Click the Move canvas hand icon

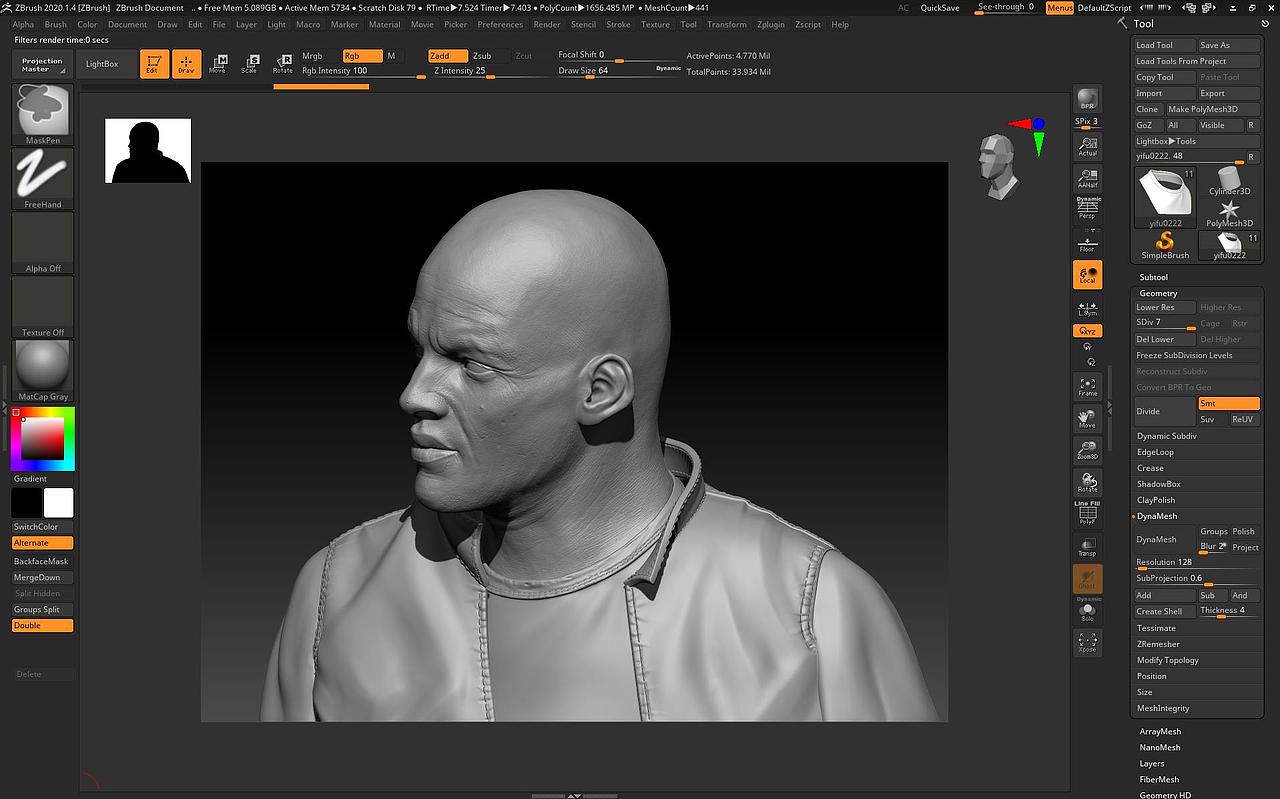[x=1087, y=419]
